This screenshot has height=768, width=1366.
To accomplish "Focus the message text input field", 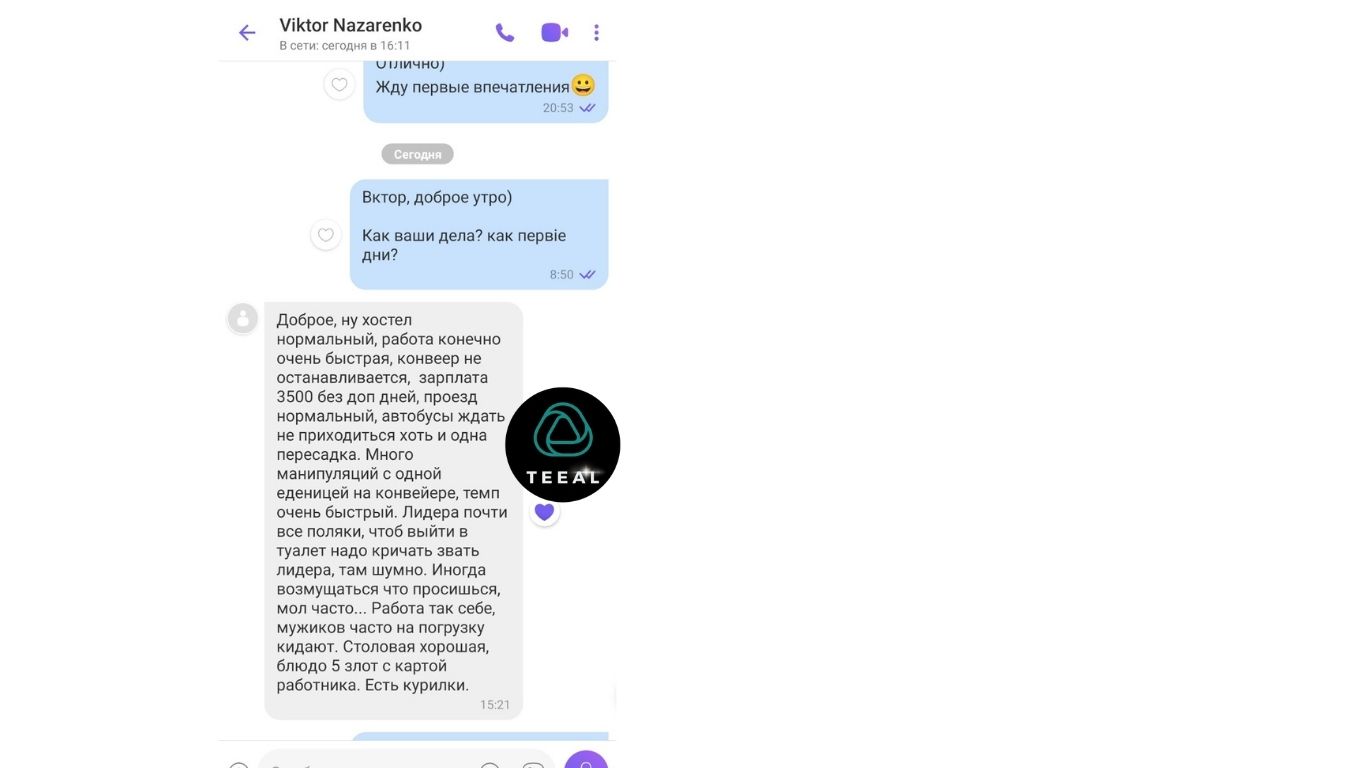I will pyautogui.click(x=405, y=760).
